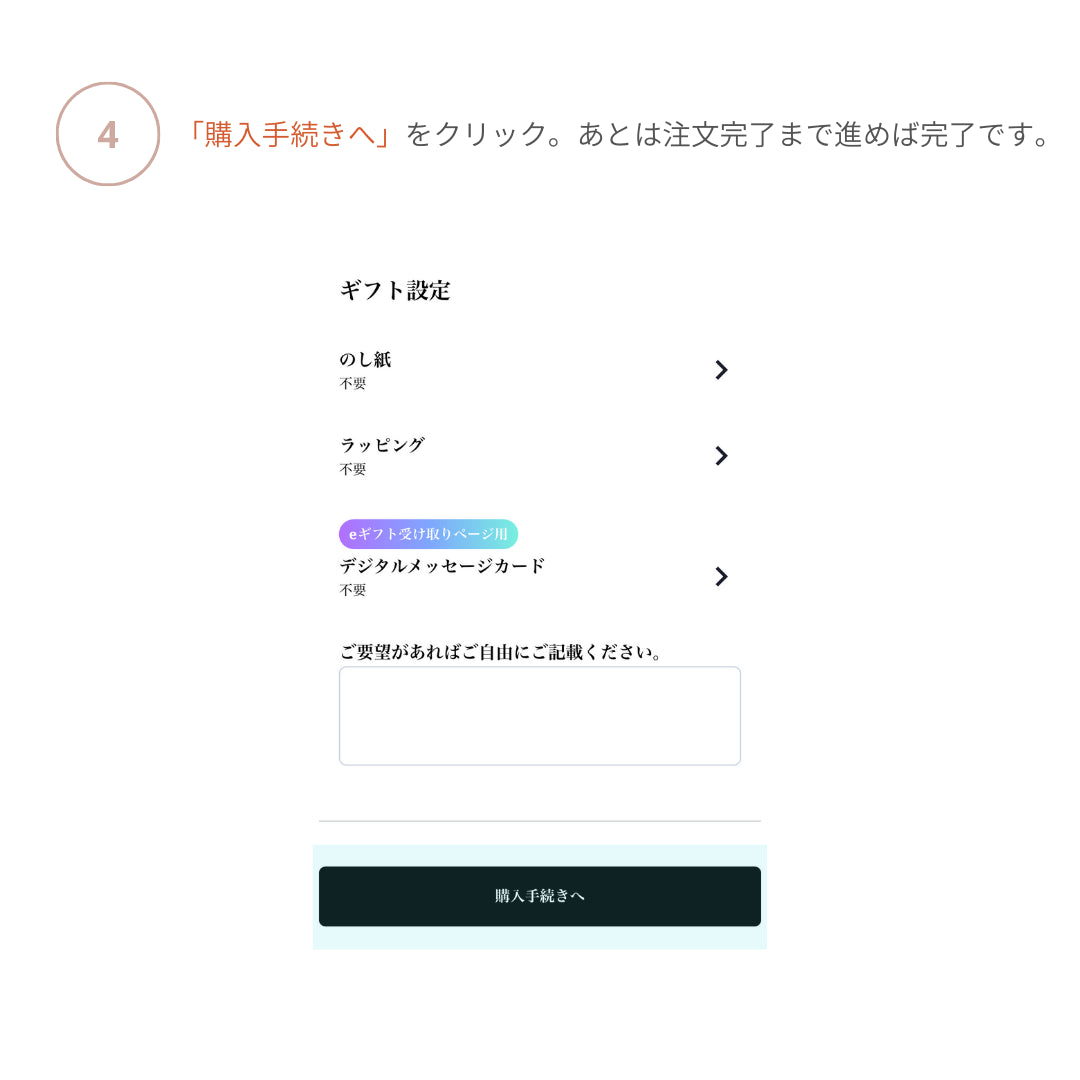Click the をクリック text in the instruction
1080x1080 pixels.
coord(476,134)
